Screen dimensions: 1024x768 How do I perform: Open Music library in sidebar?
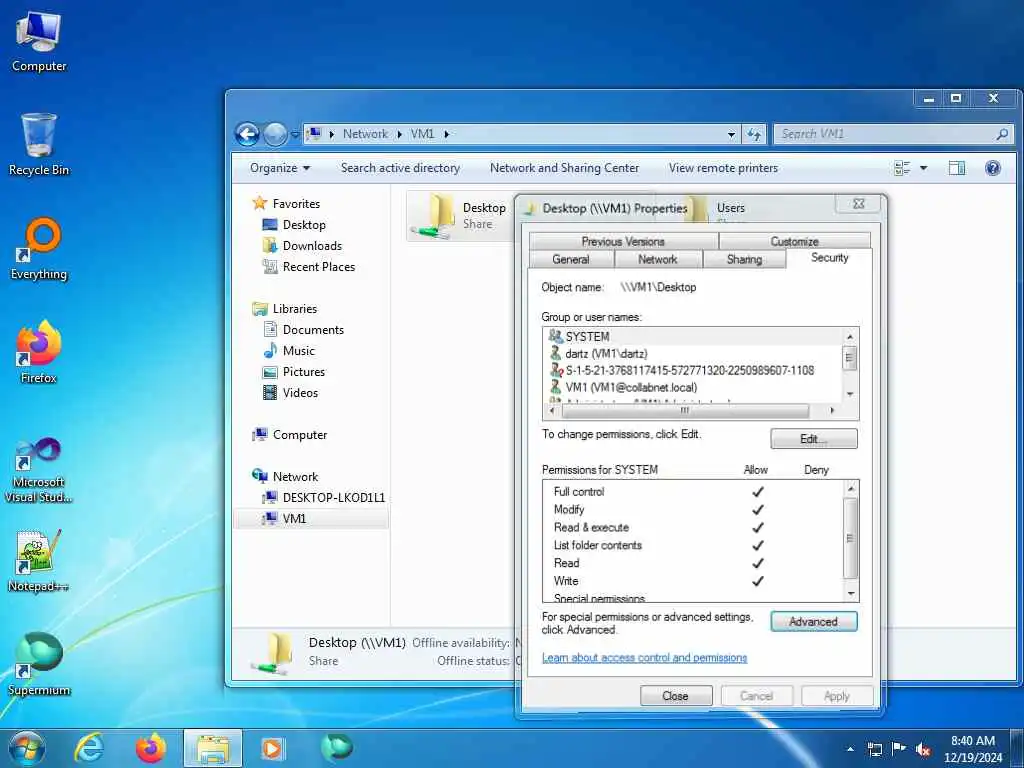coord(298,351)
